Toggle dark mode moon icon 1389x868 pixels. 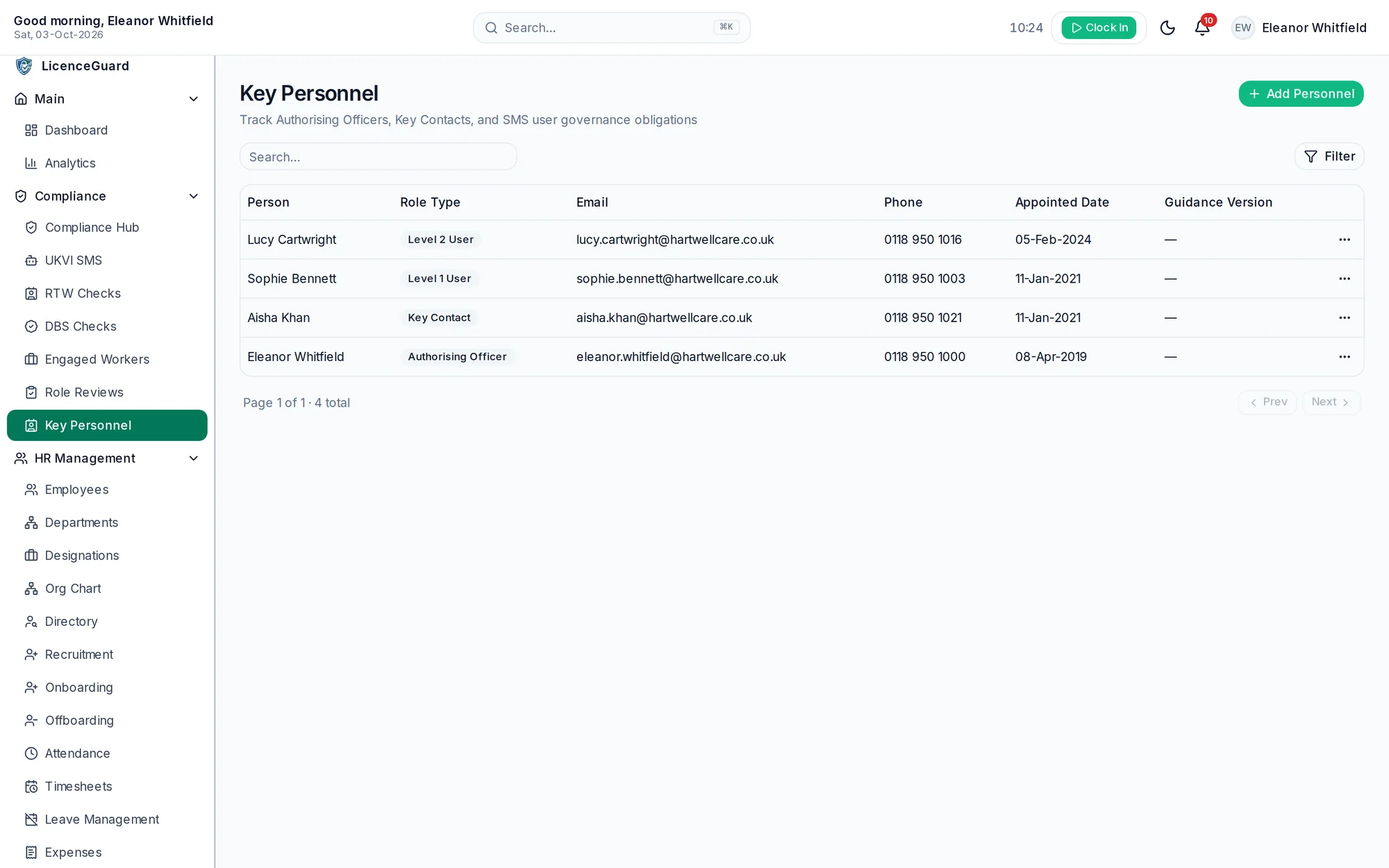[1167, 28]
